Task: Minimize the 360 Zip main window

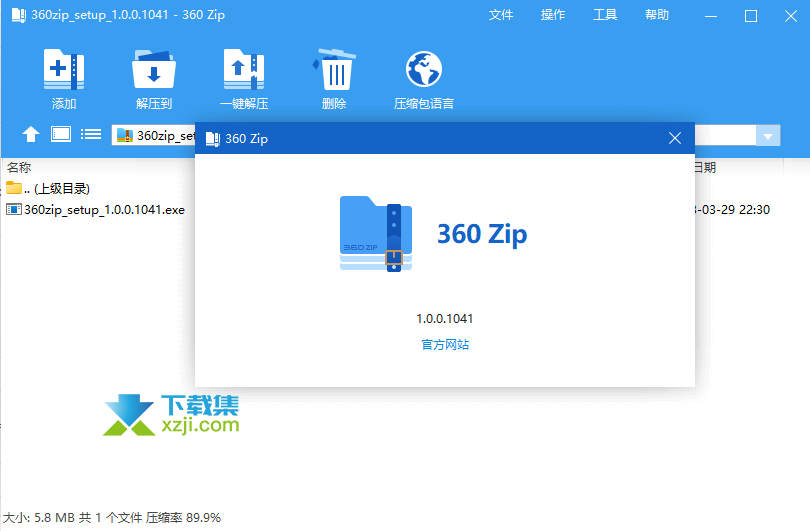Action: tap(711, 16)
